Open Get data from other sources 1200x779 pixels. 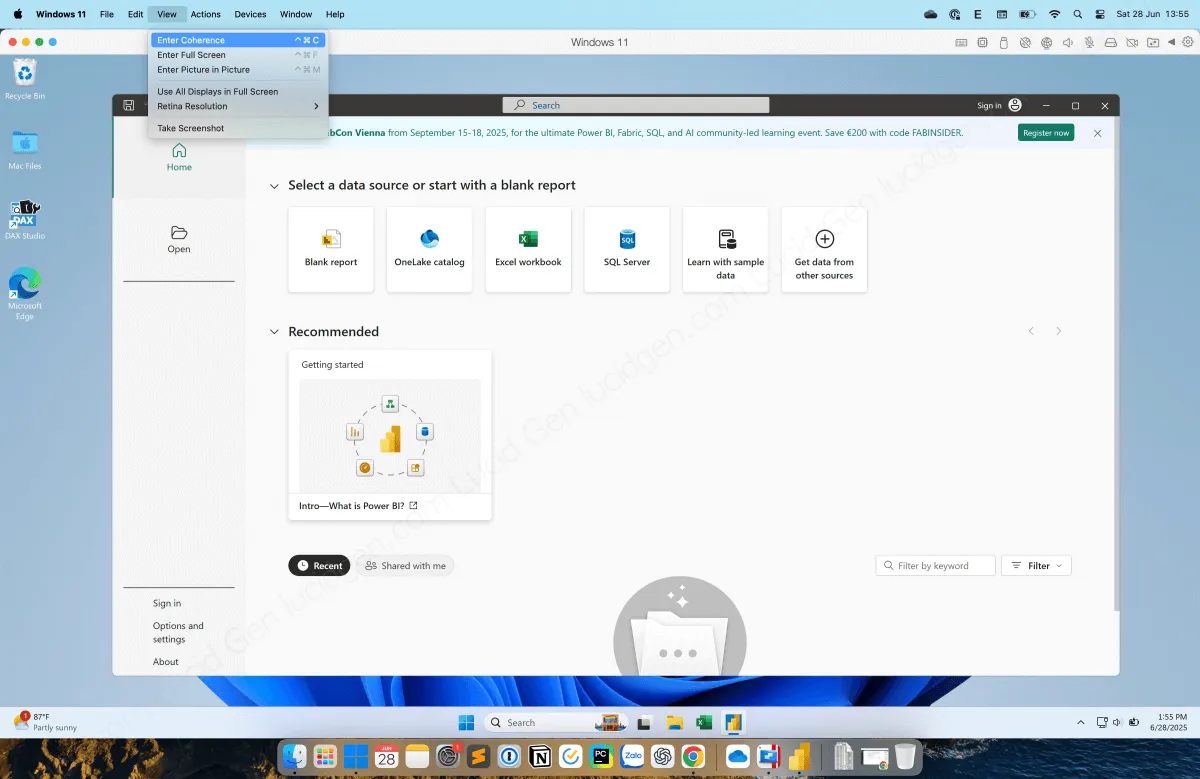point(824,249)
